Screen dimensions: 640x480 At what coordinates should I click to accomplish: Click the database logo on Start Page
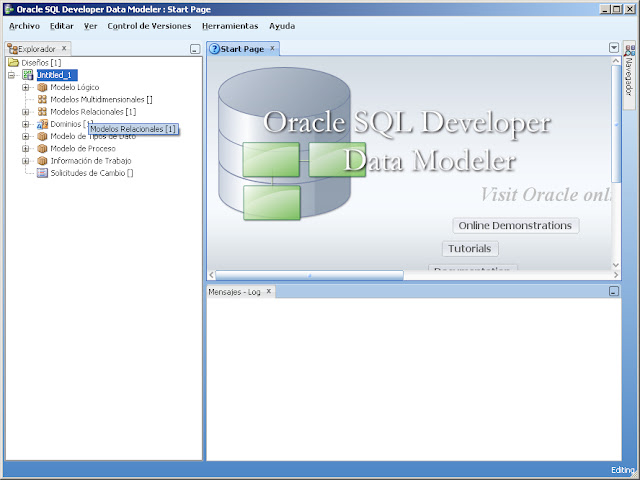284,144
